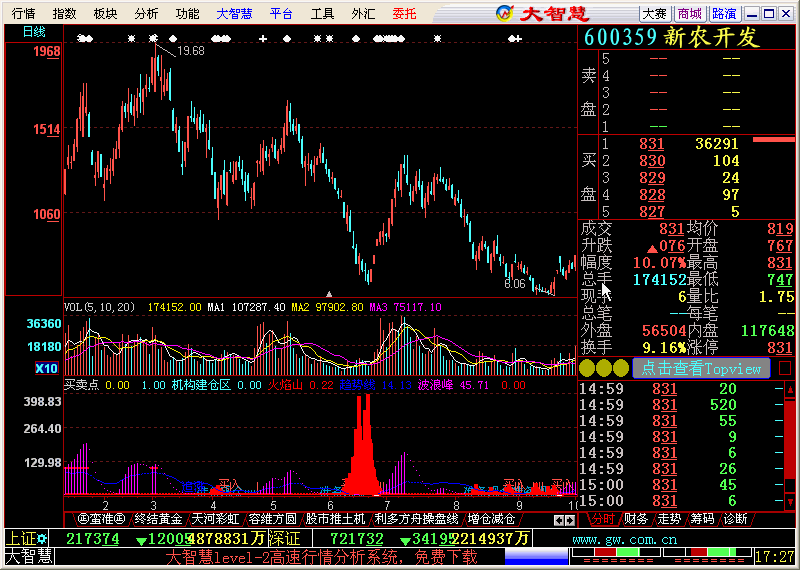The height and width of the screenshot is (570, 800).
Task: Click the up arrow of the tick list scrollbar
Action: [x=790, y=390]
